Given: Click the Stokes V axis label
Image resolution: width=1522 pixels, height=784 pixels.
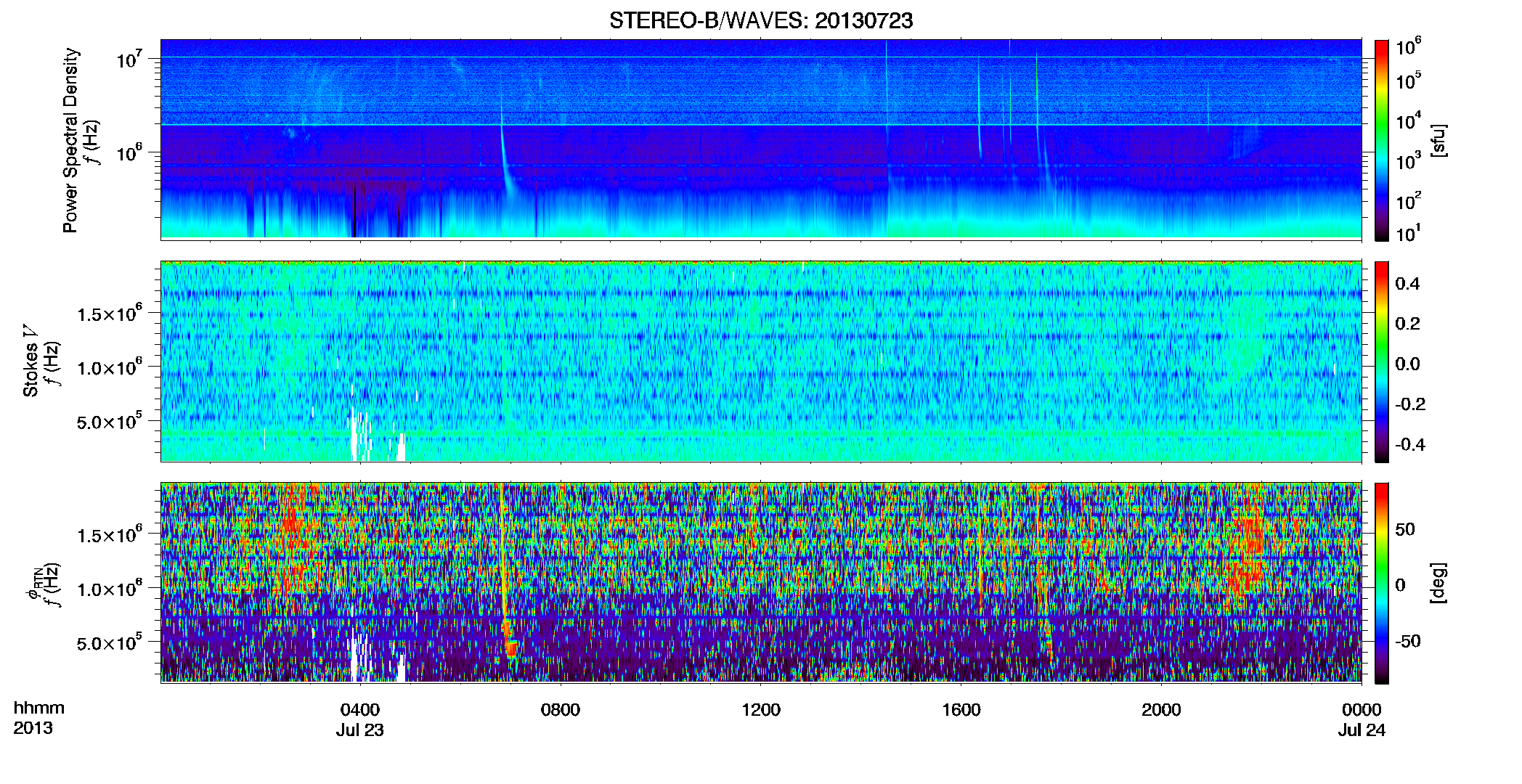Looking at the screenshot, I should 30,361.
